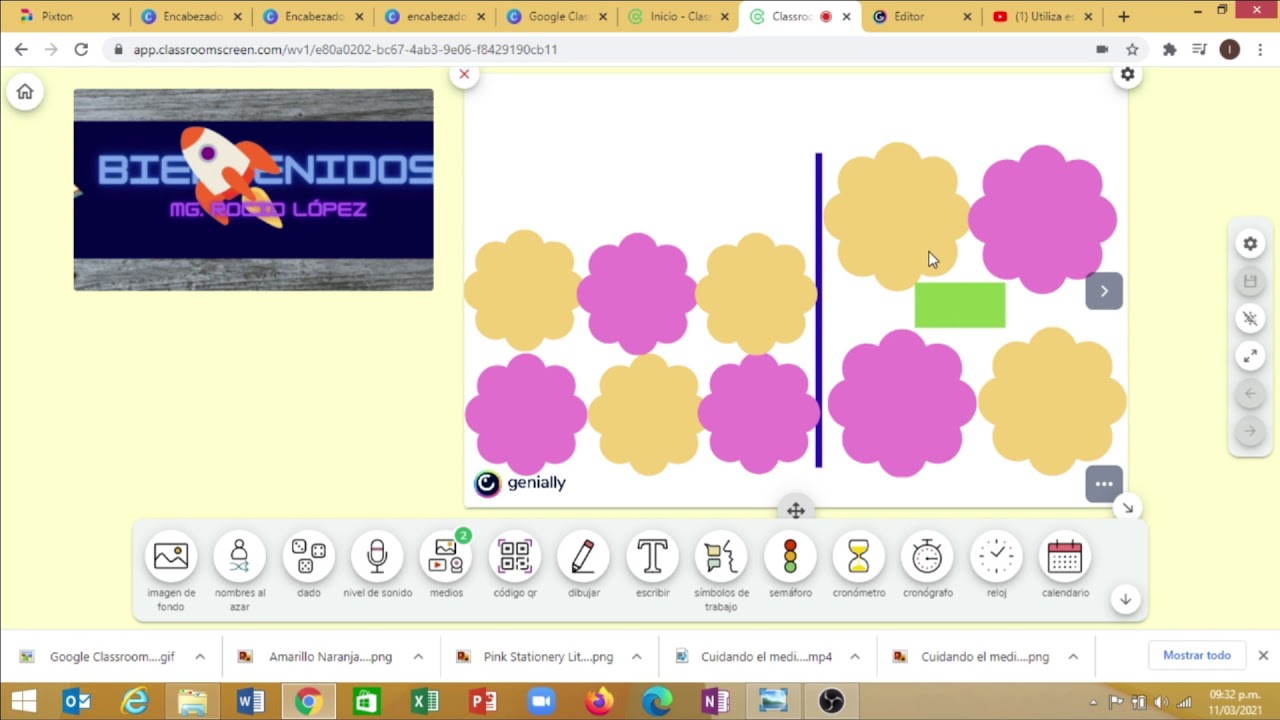Launch the dado dice widget
Image resolution: width=1280 pixels, height=720 pixels.
(308, 556)
